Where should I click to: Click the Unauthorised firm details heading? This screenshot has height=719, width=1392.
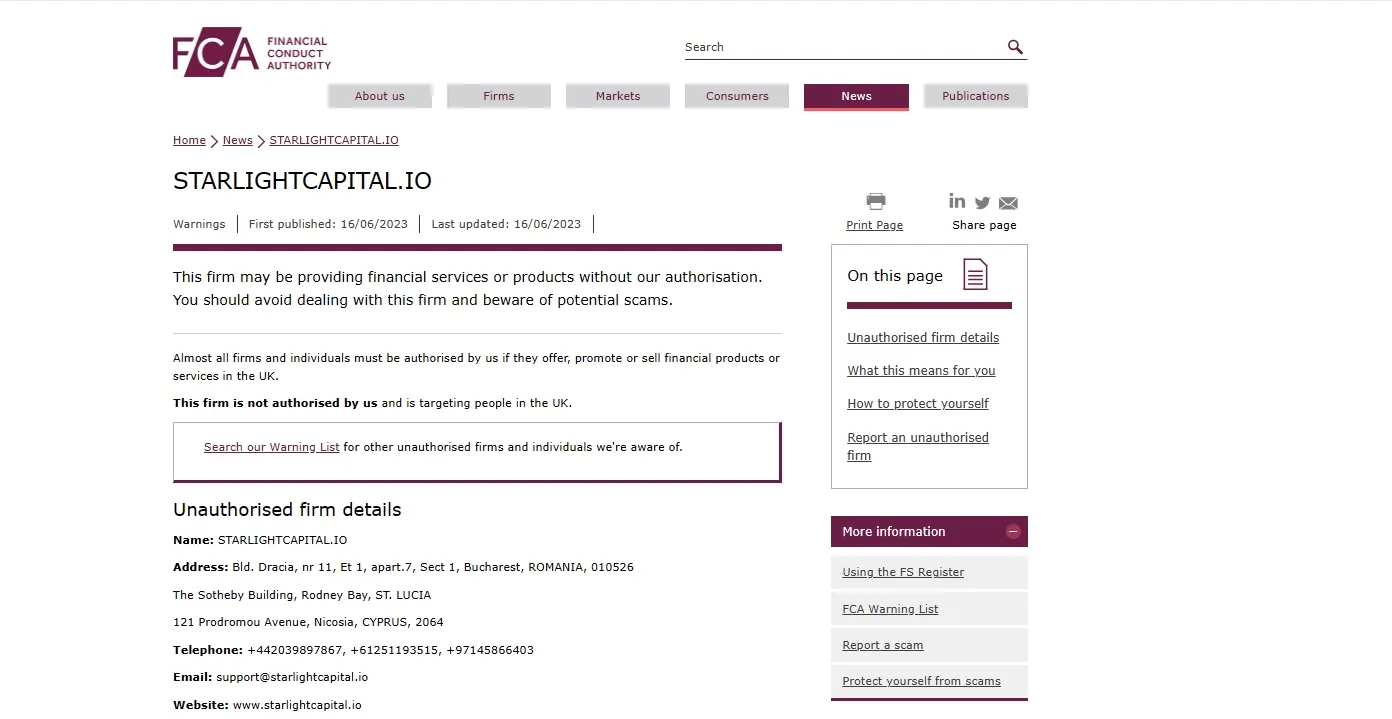(287, 510)
